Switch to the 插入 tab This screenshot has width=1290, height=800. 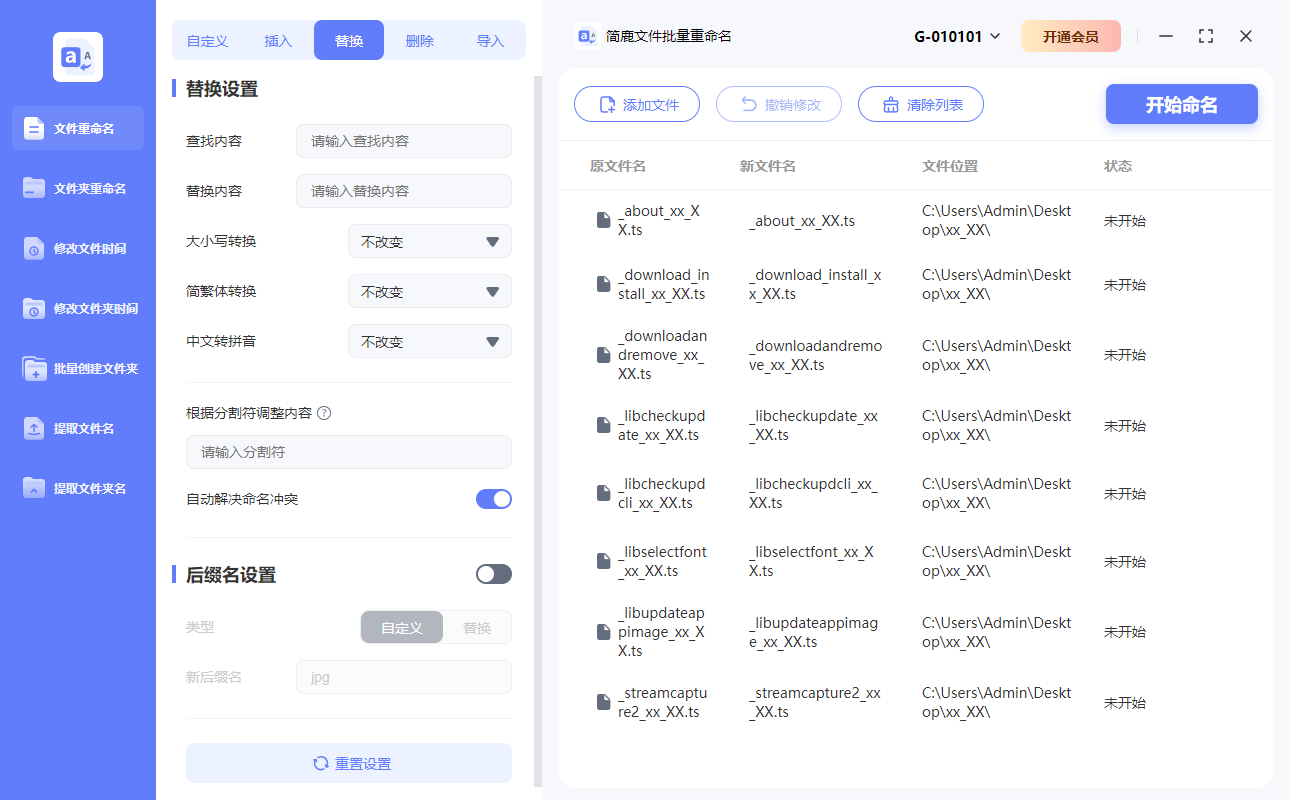click(277, 40)
